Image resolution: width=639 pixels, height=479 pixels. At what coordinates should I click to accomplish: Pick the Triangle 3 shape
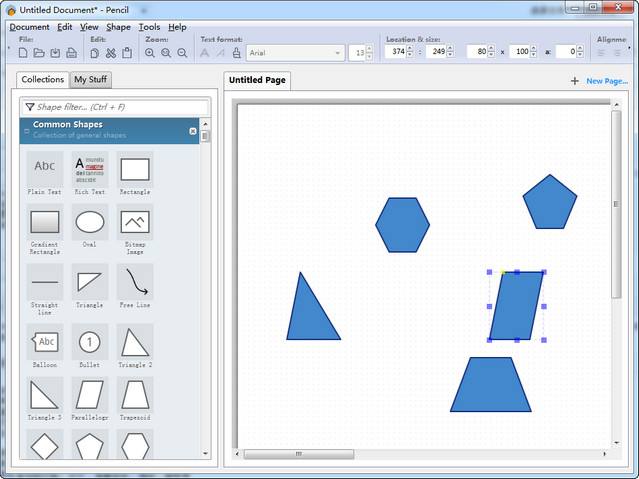tap(45, 399)
